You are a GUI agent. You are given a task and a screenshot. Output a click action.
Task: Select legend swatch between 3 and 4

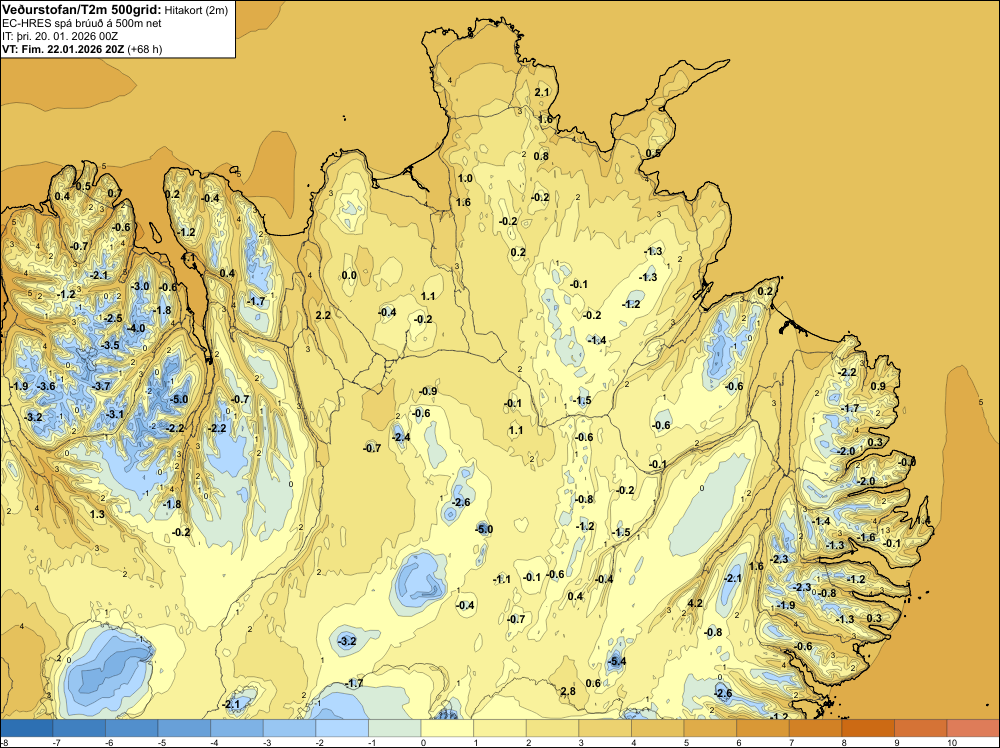tap(605, 728)
